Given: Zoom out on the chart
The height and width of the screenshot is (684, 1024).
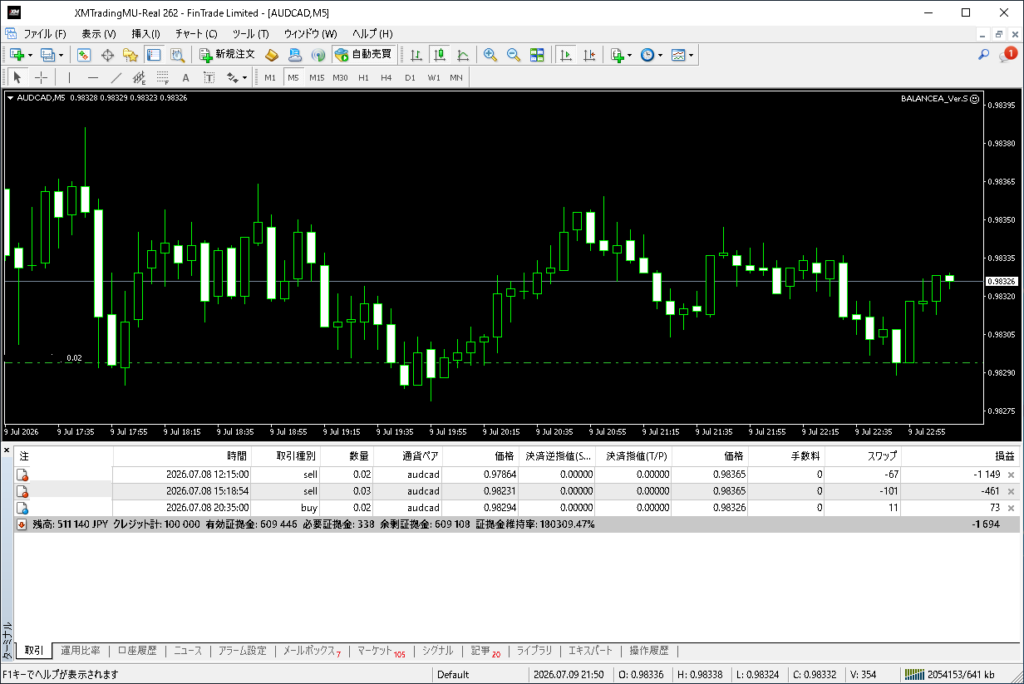Looking at the screenshot, I should [x=513, y=55].
